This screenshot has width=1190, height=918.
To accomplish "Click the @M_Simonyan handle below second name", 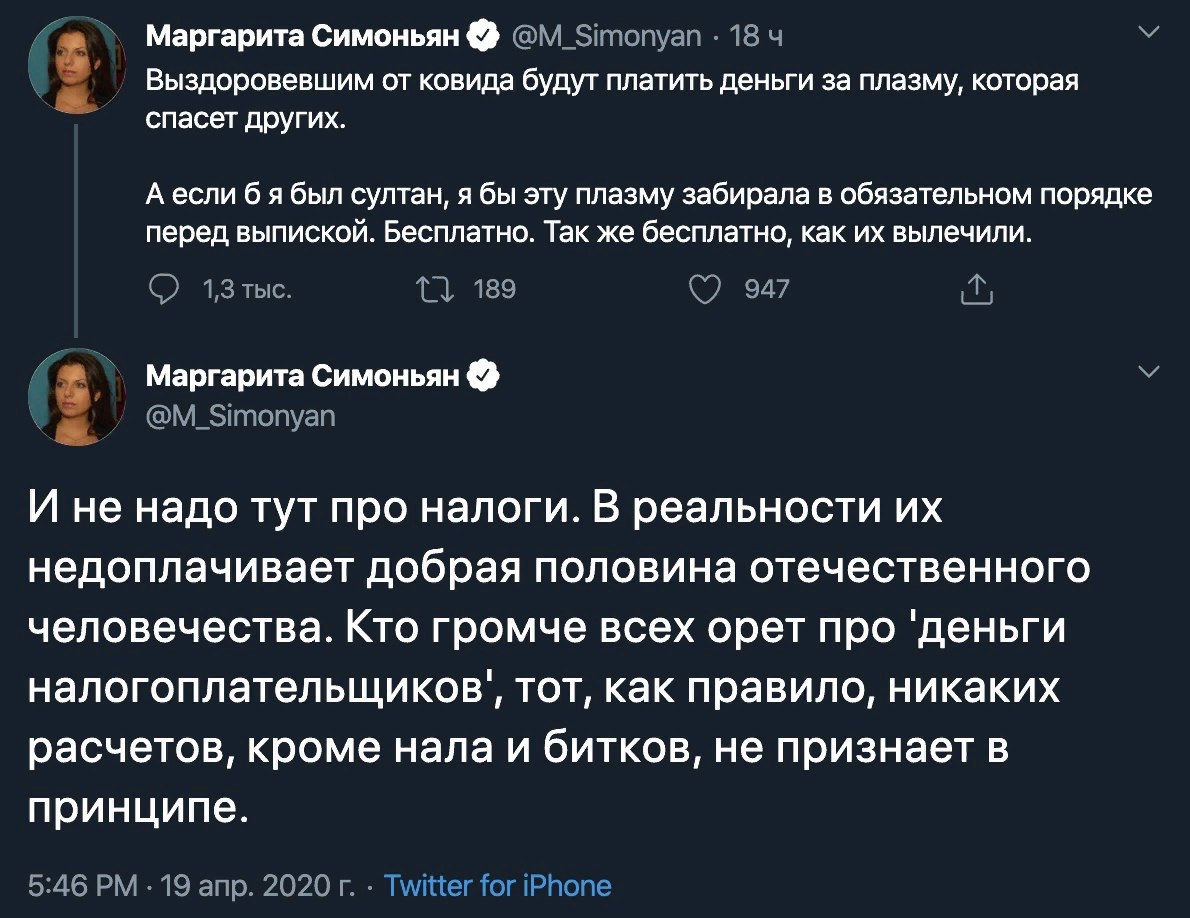I will 240,416.
